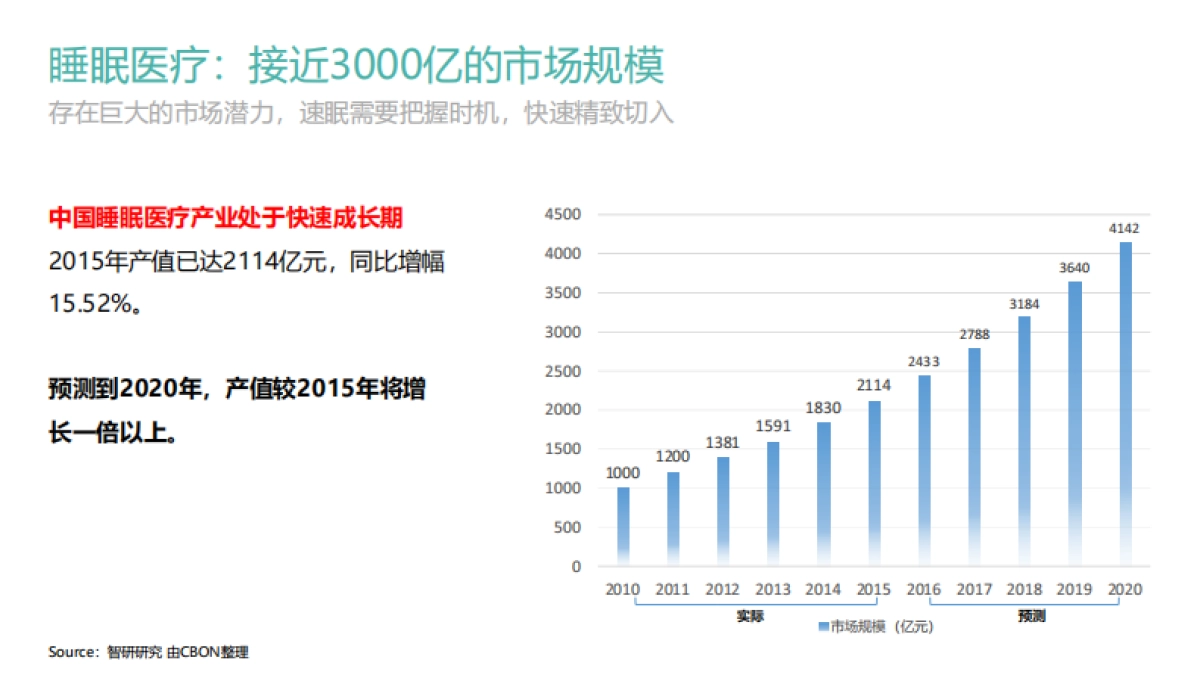Select the 2433 data label above 2016

coord(924,361)
